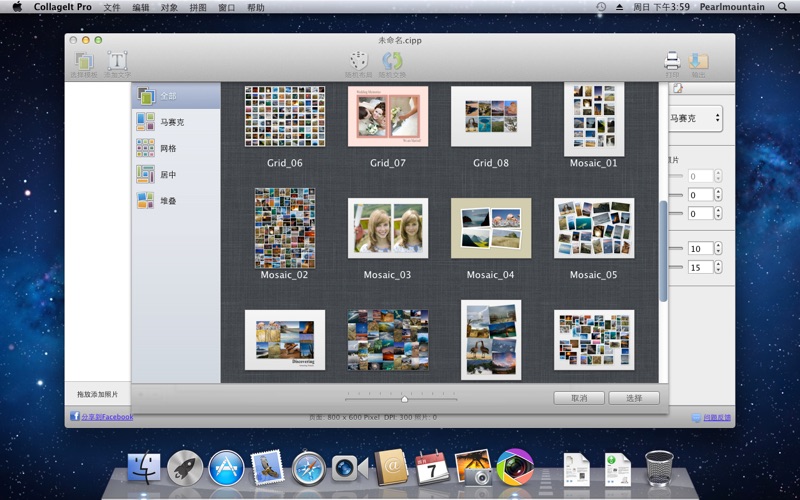
Task: Click stepper beside the value 10
Action: pos(719,248)
